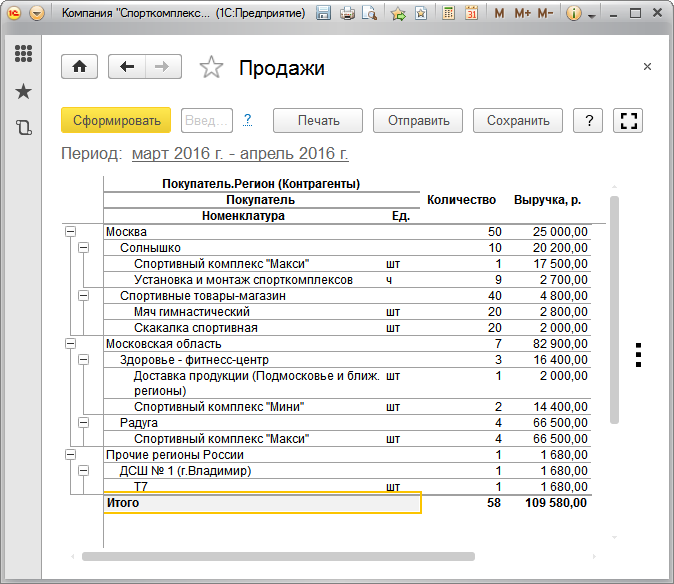
Task: Open help with the ? button
Action: (x=588, y=120)
